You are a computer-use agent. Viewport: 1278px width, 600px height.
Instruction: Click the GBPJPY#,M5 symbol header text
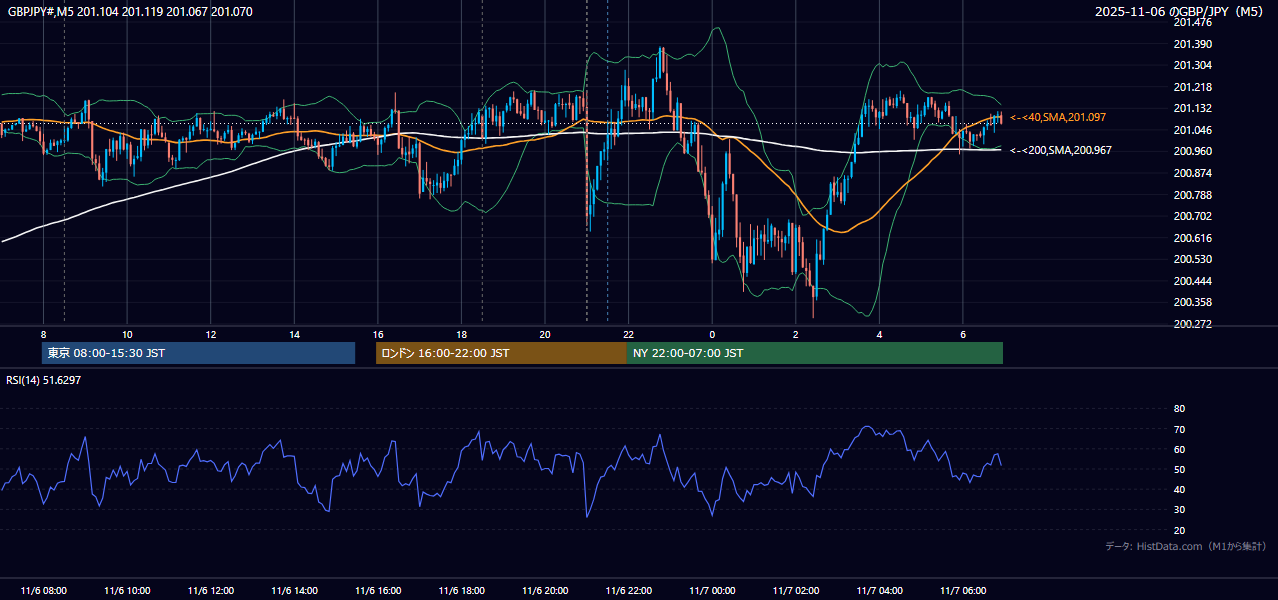coord(128,12)
